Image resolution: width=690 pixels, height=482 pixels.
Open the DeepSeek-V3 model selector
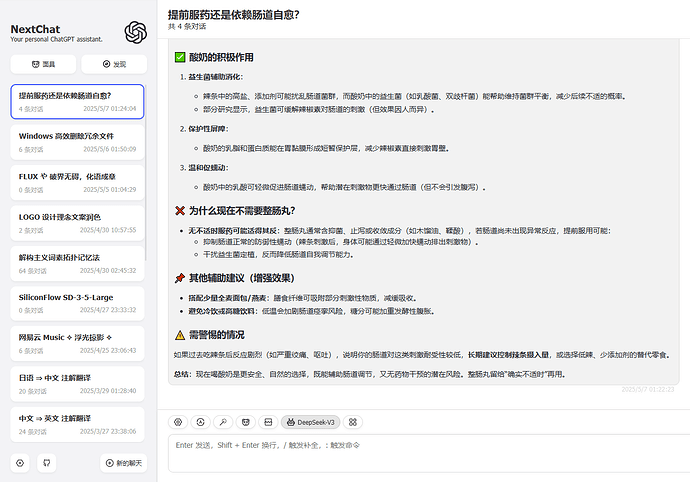tap(311, 422)
